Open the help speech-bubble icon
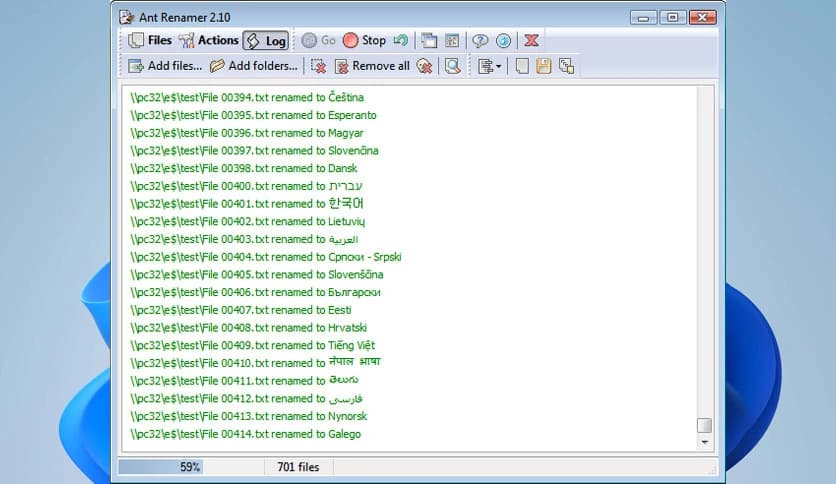Viewport: 836px width, 484px height. coord(480,41)
